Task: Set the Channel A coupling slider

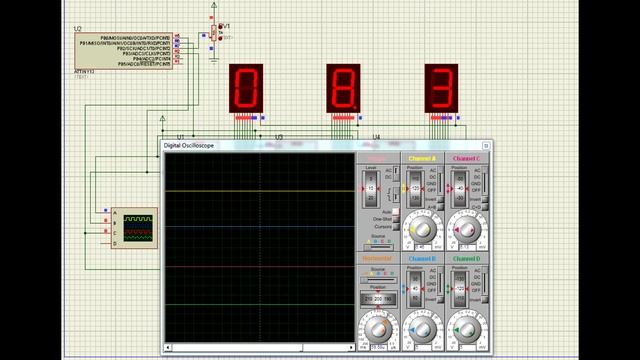Action: click(x=441, y=181)
